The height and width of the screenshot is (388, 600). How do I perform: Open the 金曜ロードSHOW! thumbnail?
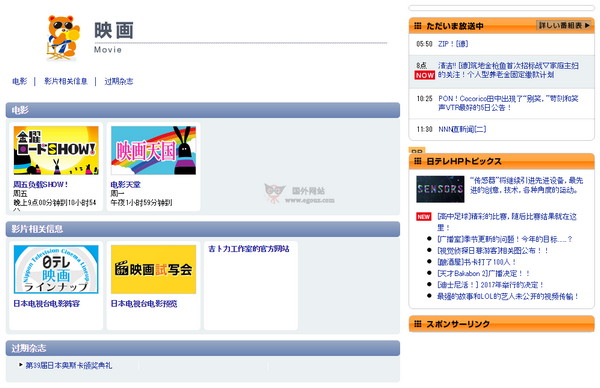pos(56,150)
